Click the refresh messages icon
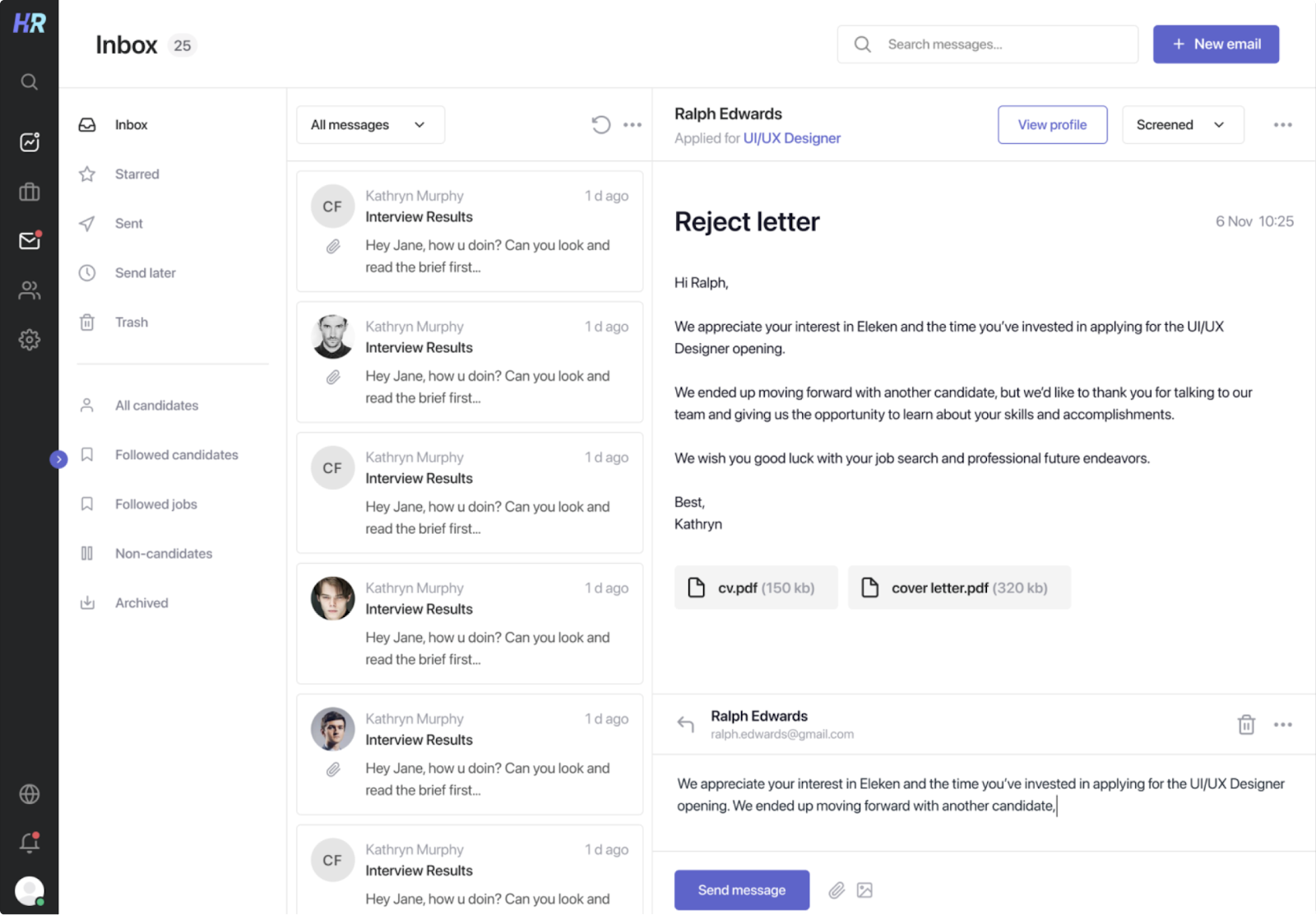1316x915 pixels. coord(601,124)
